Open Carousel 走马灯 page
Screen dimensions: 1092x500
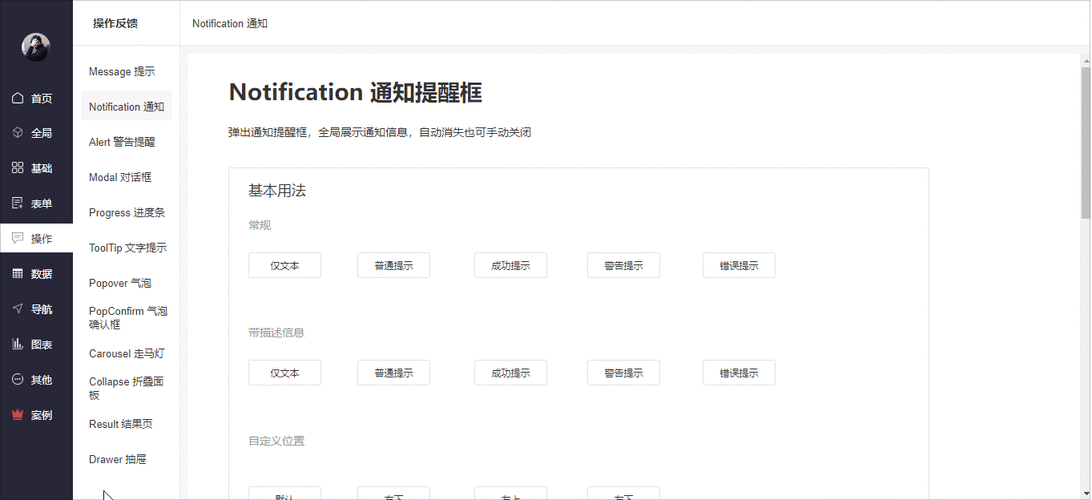[x=126, y=353]
